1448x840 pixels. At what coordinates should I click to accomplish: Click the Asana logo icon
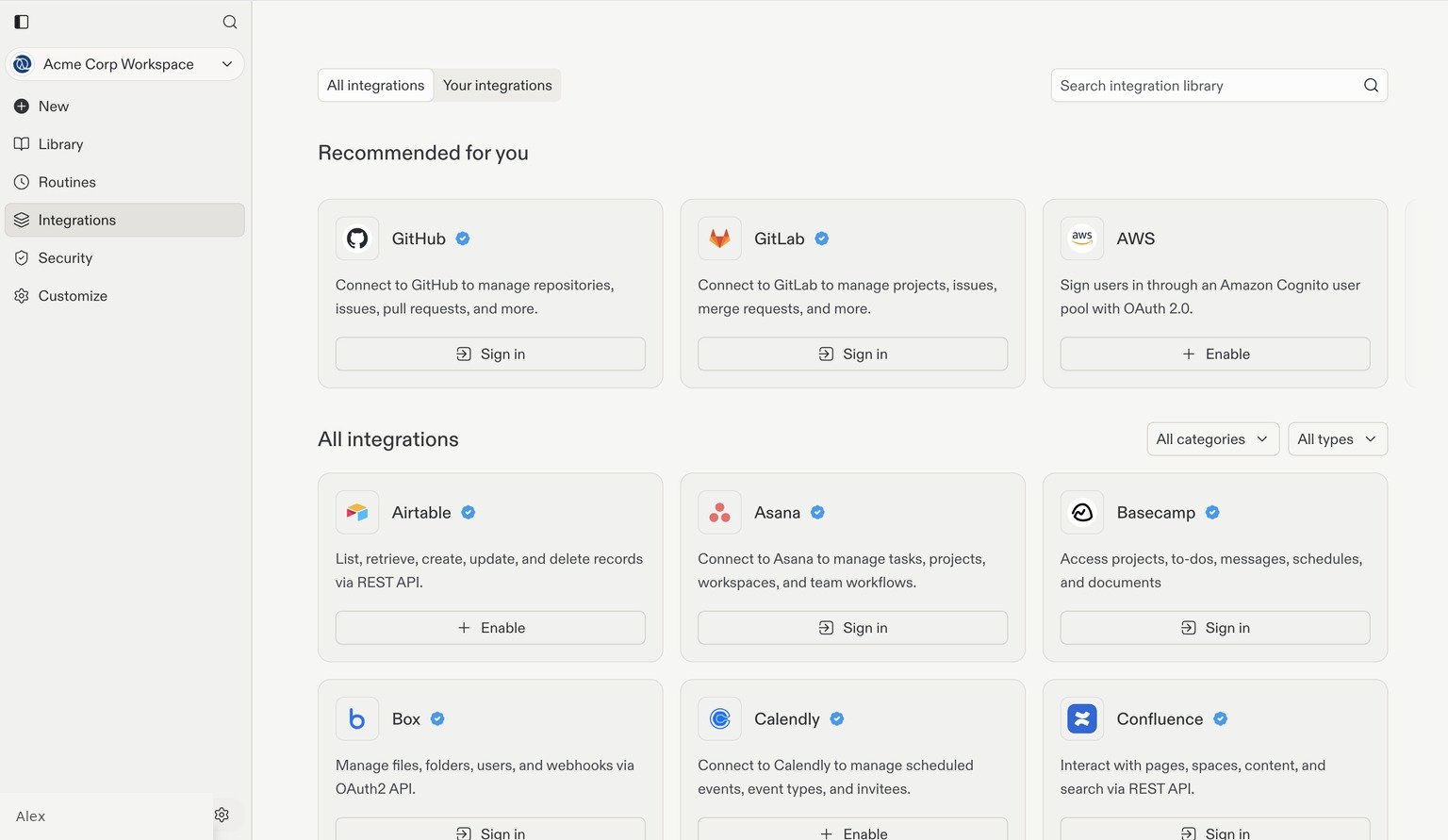click(719, 513)
